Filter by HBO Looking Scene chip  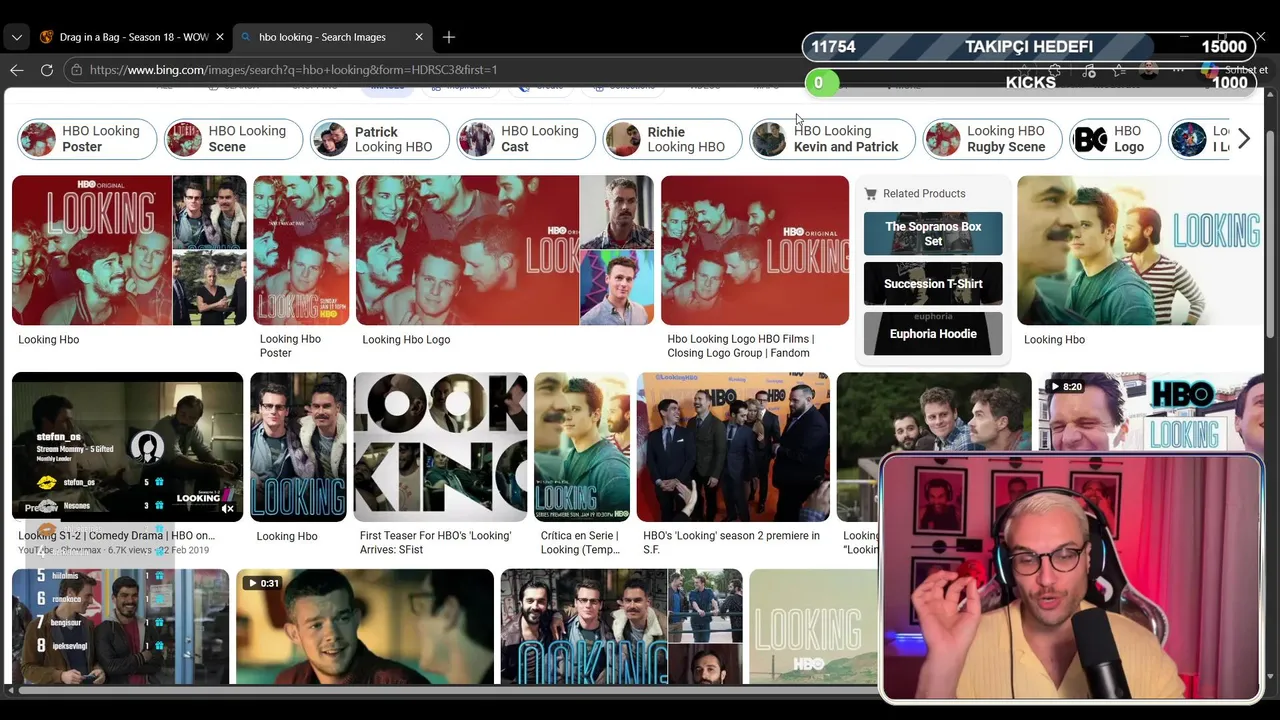[x=233, y=139]
